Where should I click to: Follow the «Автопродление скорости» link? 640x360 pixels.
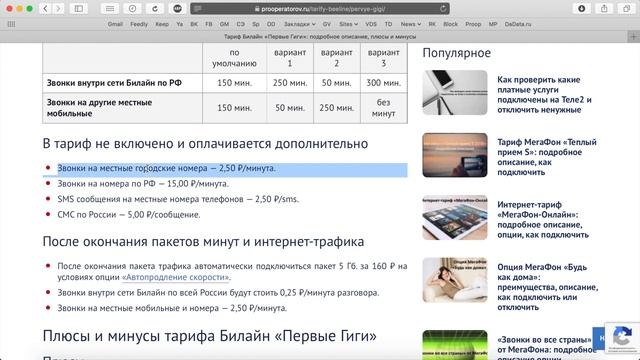[176, 277]
